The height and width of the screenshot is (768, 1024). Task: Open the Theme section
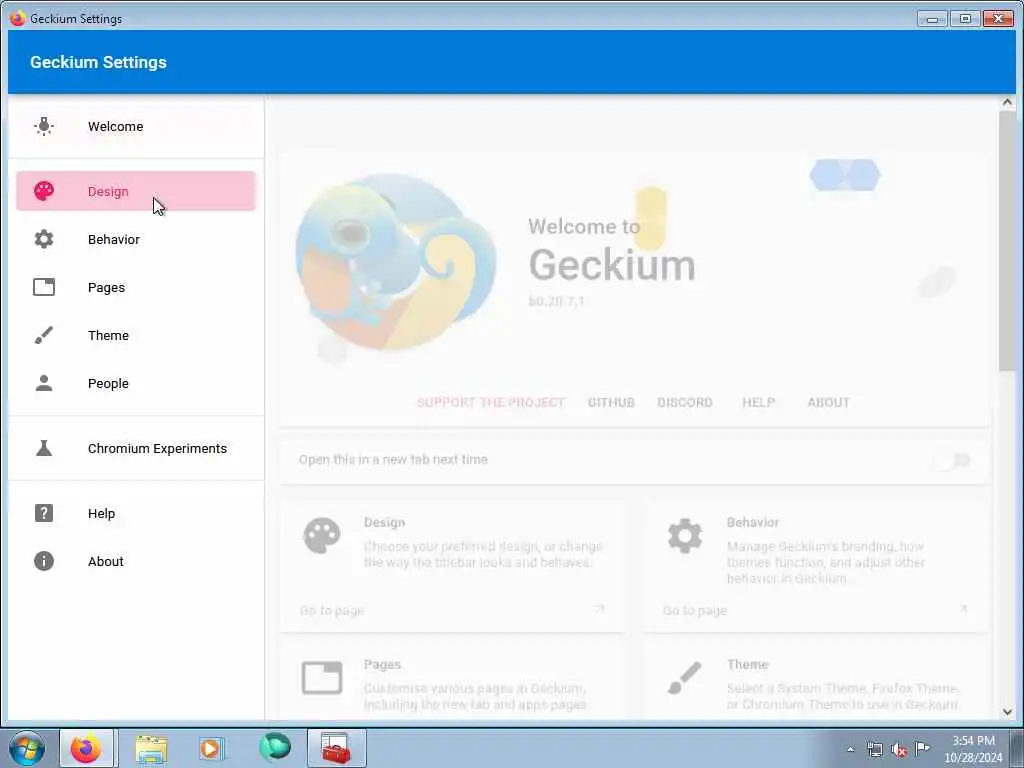pyautogui.click(x=136, y=335)
